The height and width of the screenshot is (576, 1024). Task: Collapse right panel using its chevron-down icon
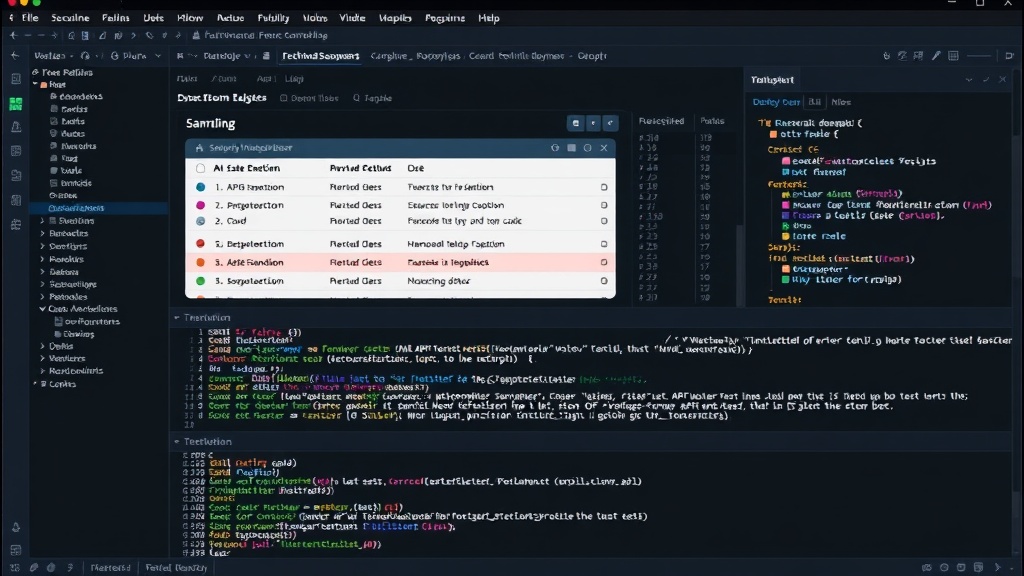(x=969, y=80)
